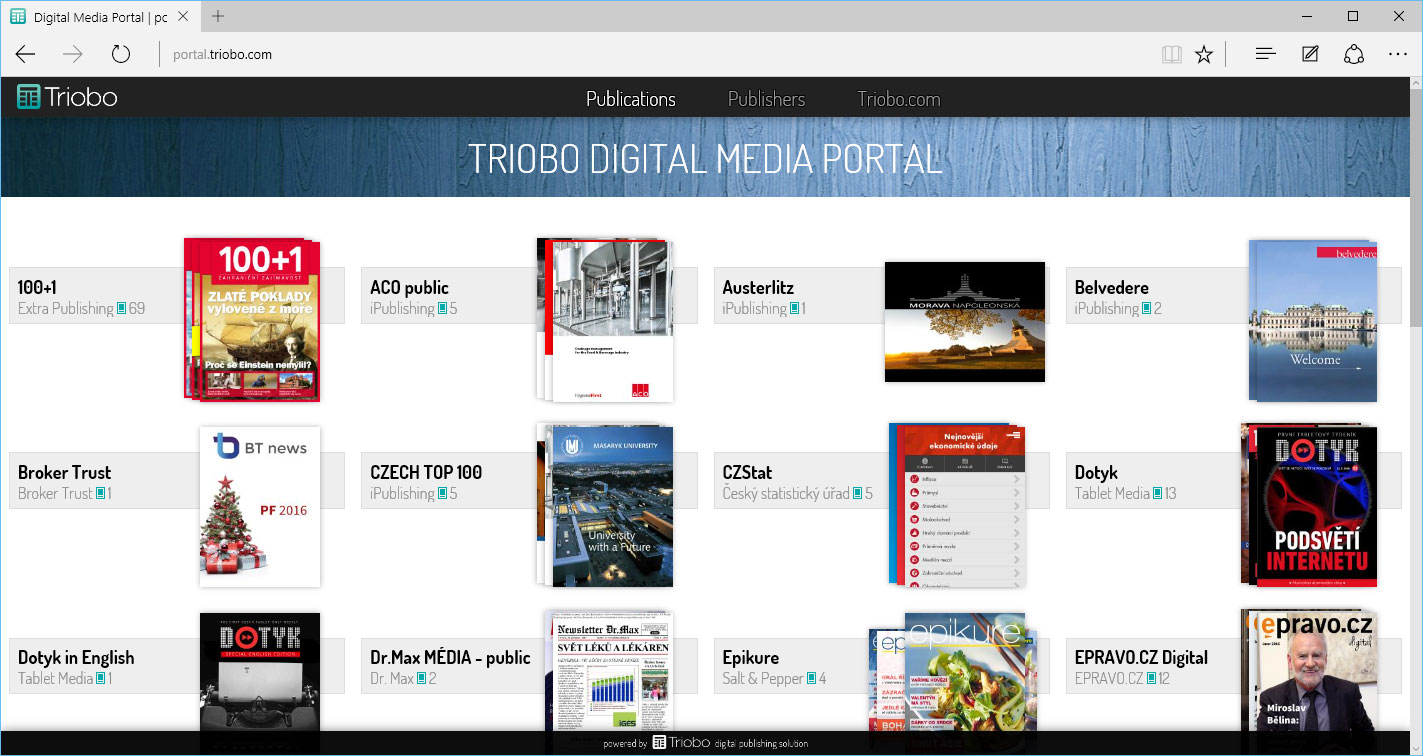Screen dimensions: 1423x756
Task: Open the CZStat publication entry
Action: coord(747,473)
